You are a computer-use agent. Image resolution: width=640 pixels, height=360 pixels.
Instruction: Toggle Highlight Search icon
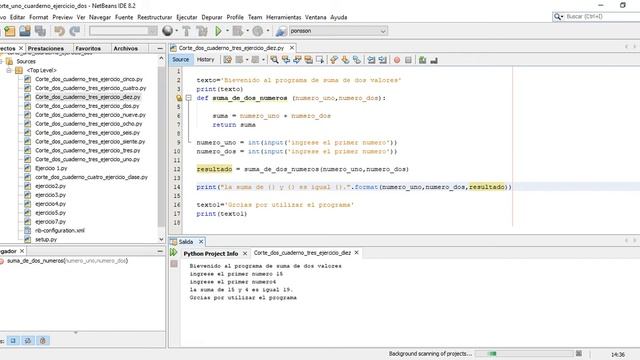(309, 60)
